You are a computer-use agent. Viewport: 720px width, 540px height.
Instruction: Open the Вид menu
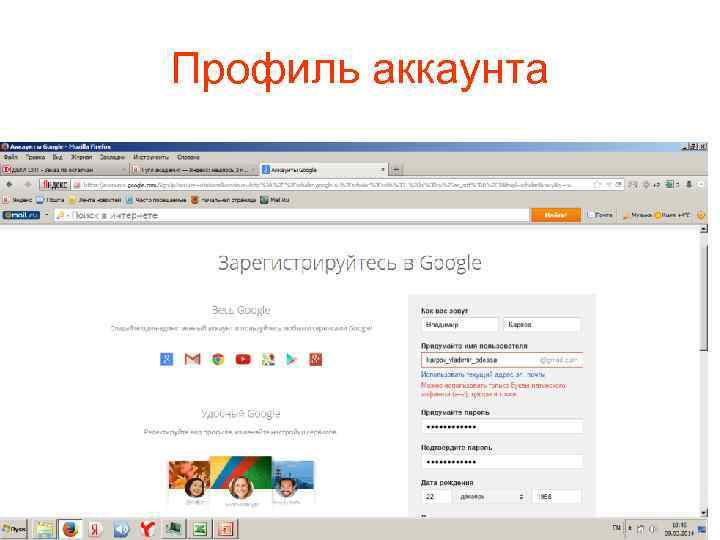[57, 157]
